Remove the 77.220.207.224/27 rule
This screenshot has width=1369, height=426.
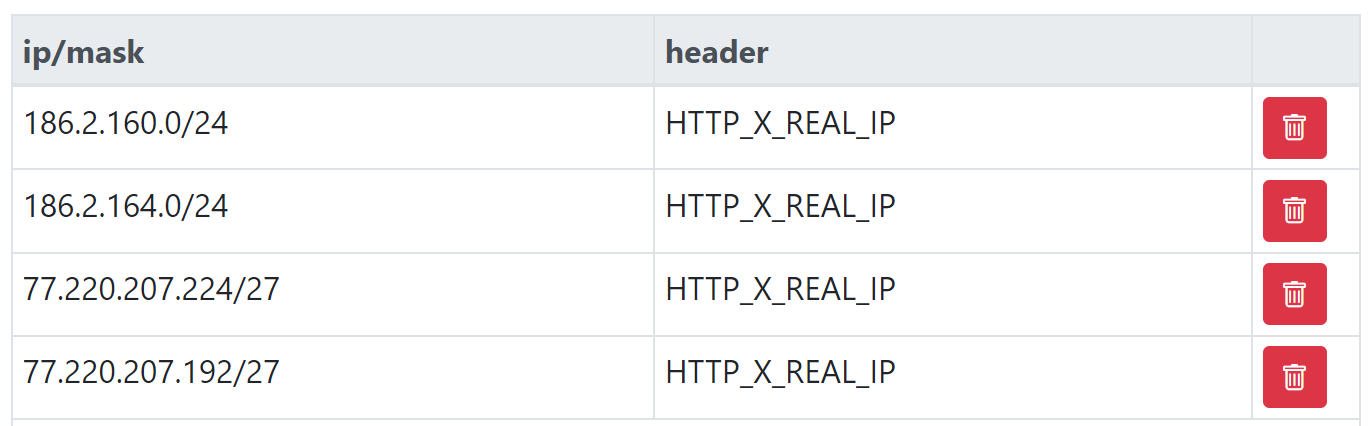click(1294, 294)
